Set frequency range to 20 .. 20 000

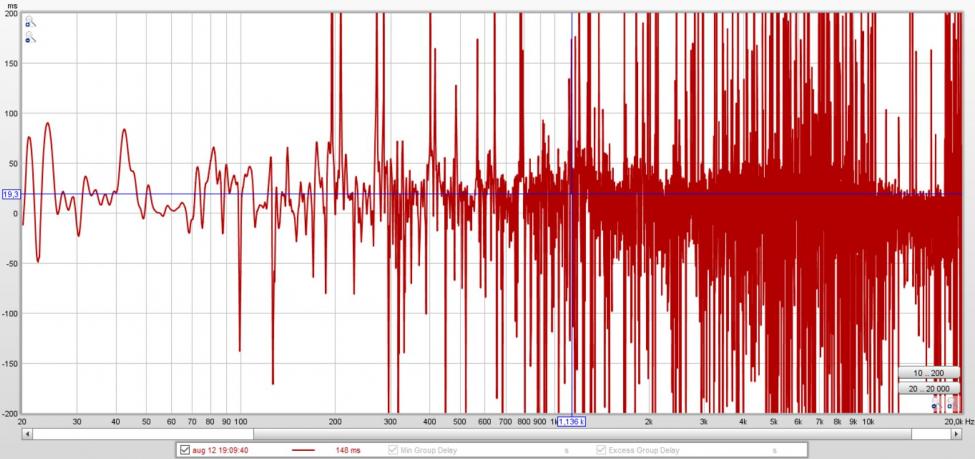[929, 389]
